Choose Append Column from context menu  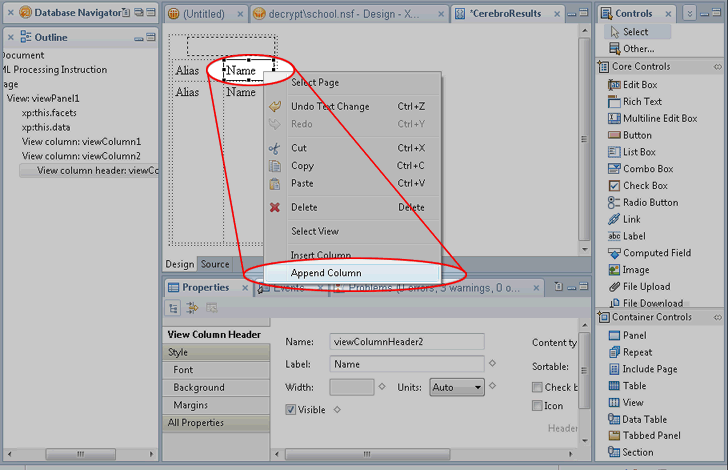(352, 273)
